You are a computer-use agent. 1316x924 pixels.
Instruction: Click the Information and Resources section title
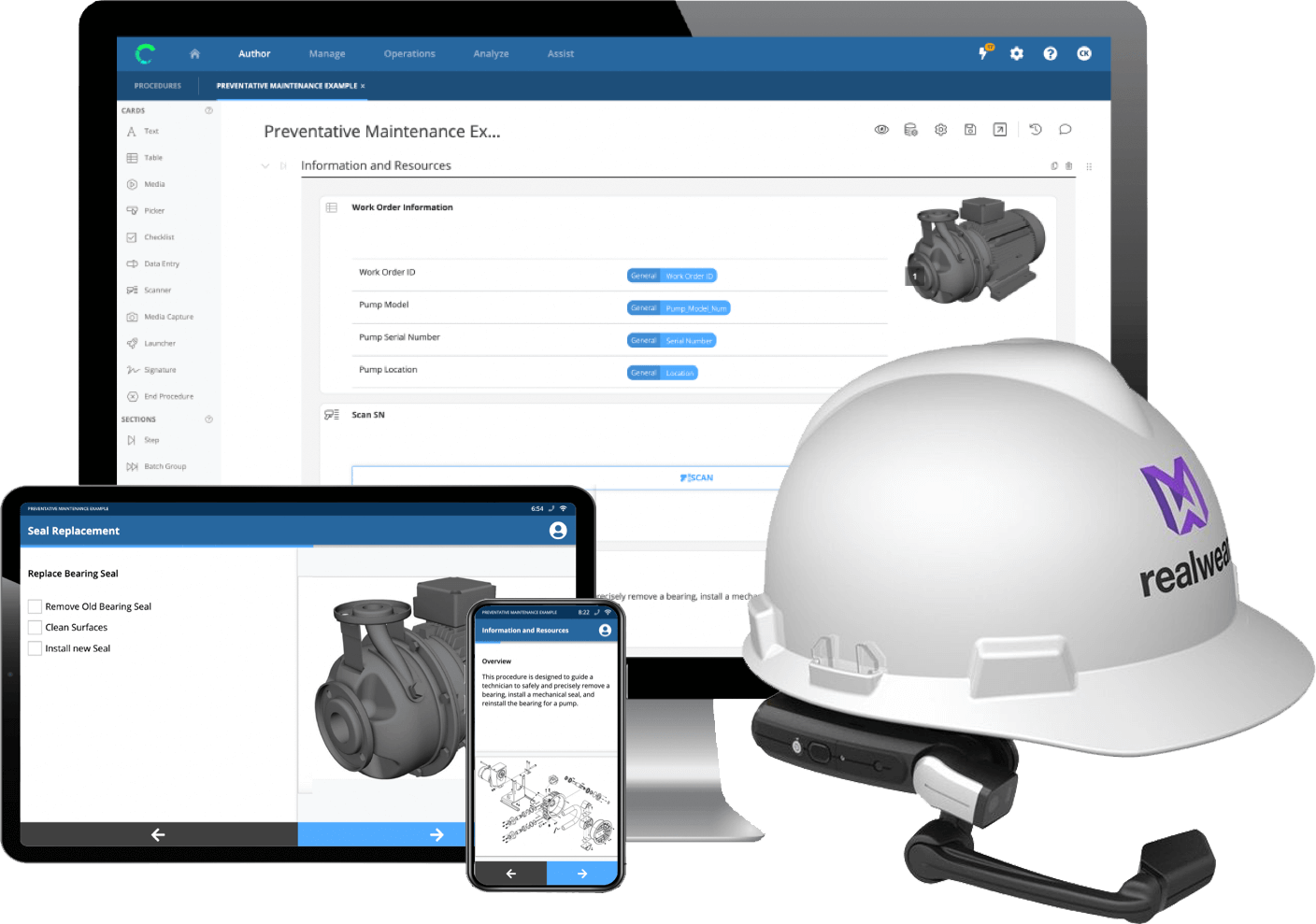pyautogui.click(x=376, y=166)
